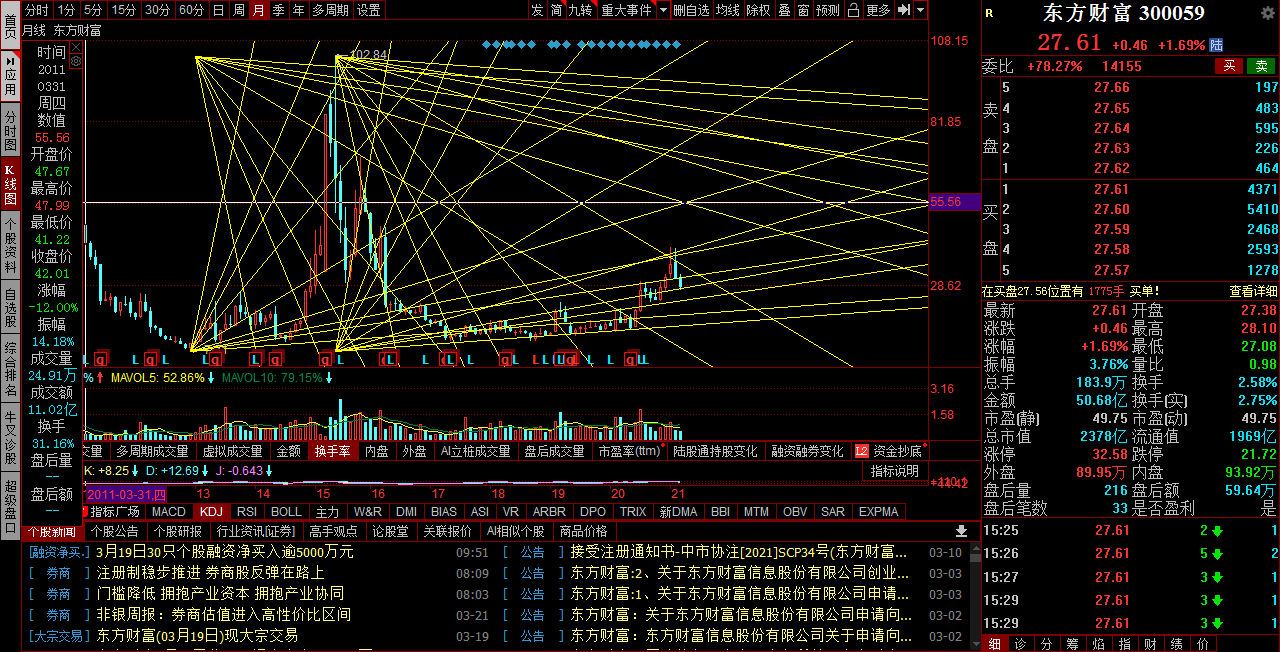Open 应用 in the left sidebar
Image resolution: width=1280 pixels, height=652 pixels.
point(10,75)
